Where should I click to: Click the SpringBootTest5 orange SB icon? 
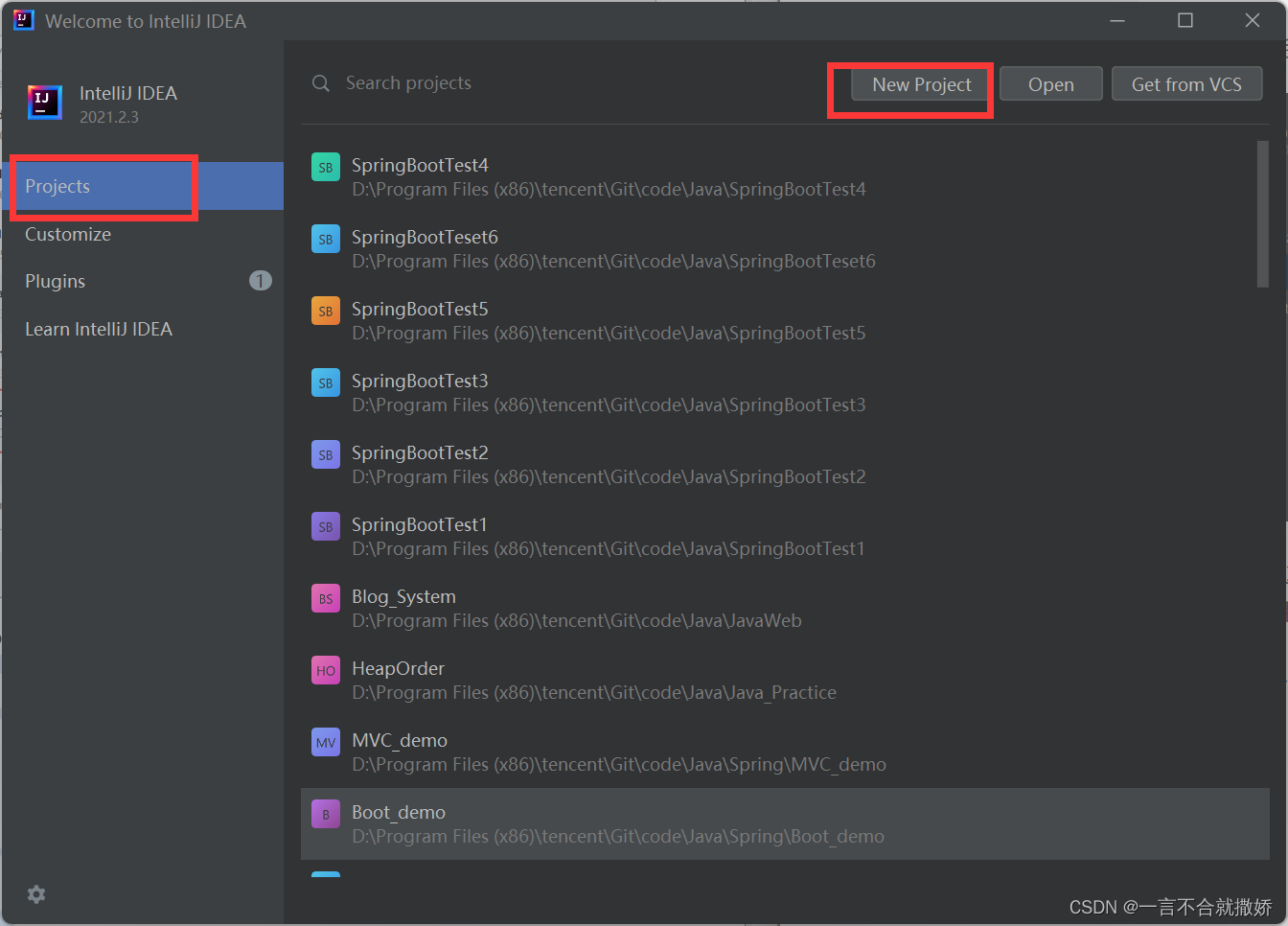326,311
